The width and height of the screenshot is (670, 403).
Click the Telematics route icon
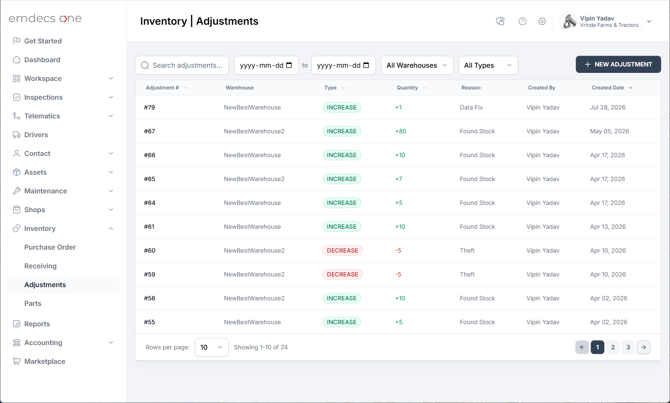point(16,116)
